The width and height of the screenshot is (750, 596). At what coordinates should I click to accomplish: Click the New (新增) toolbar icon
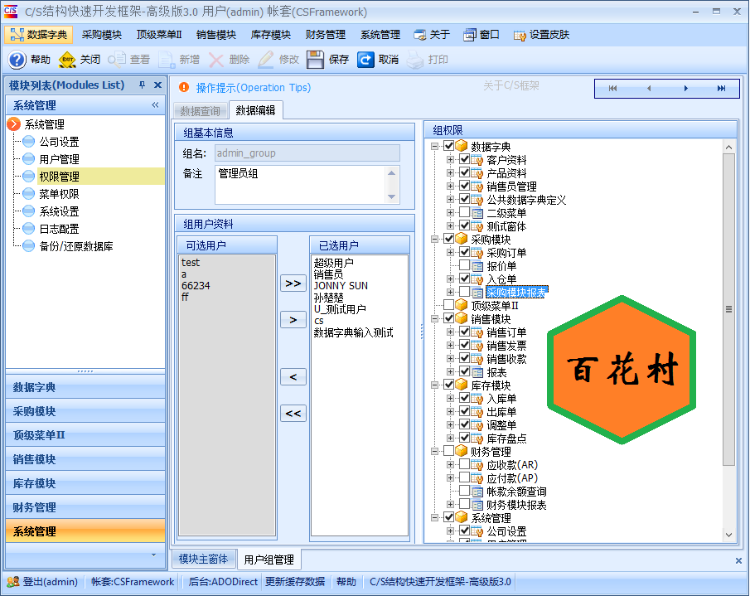(166, 60)
